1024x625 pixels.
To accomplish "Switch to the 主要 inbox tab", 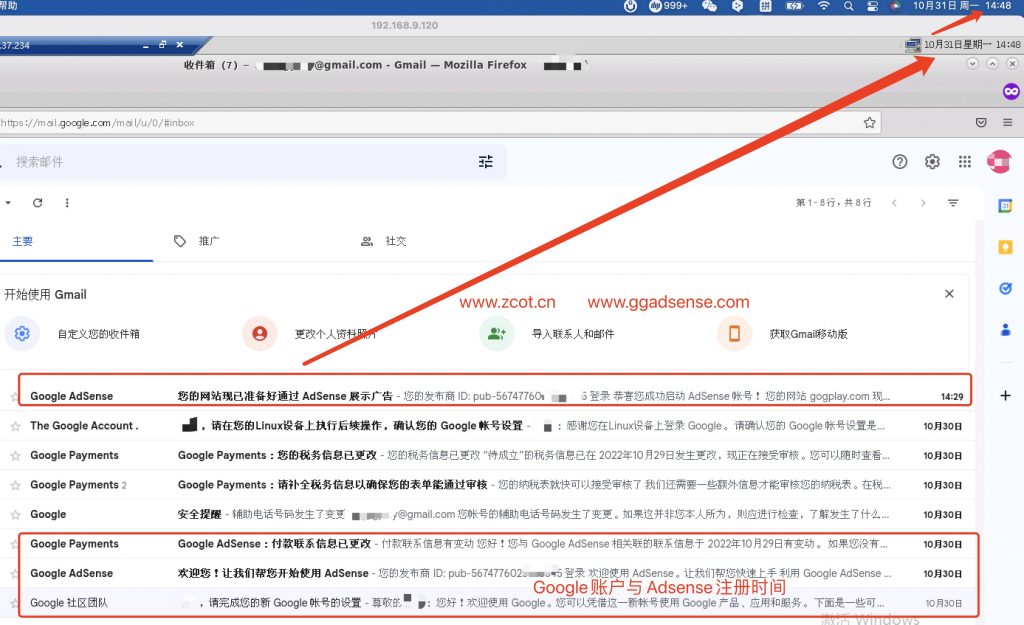I will (22, 241).
